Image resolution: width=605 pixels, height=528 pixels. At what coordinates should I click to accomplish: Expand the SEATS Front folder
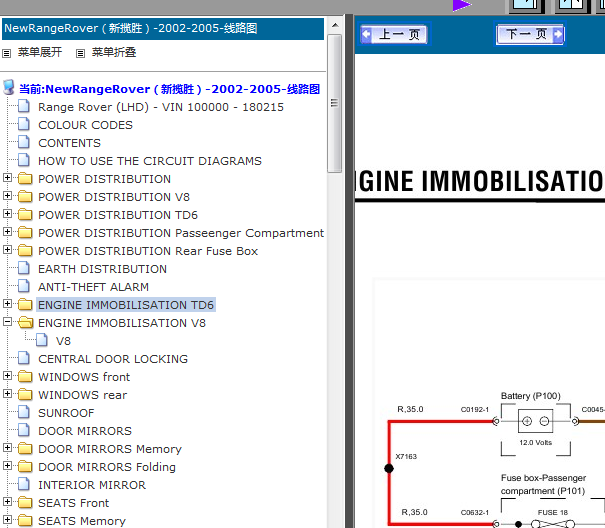(7, 502)
